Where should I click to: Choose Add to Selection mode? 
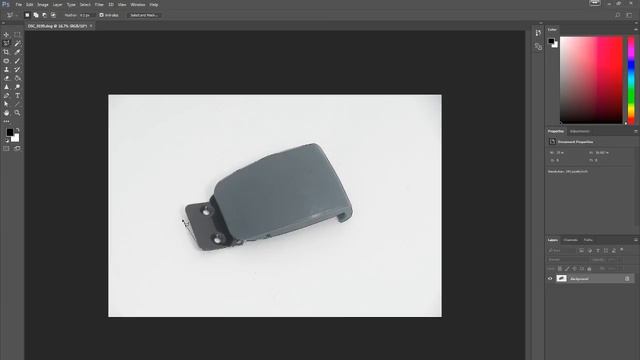click(x=36, y=15)
